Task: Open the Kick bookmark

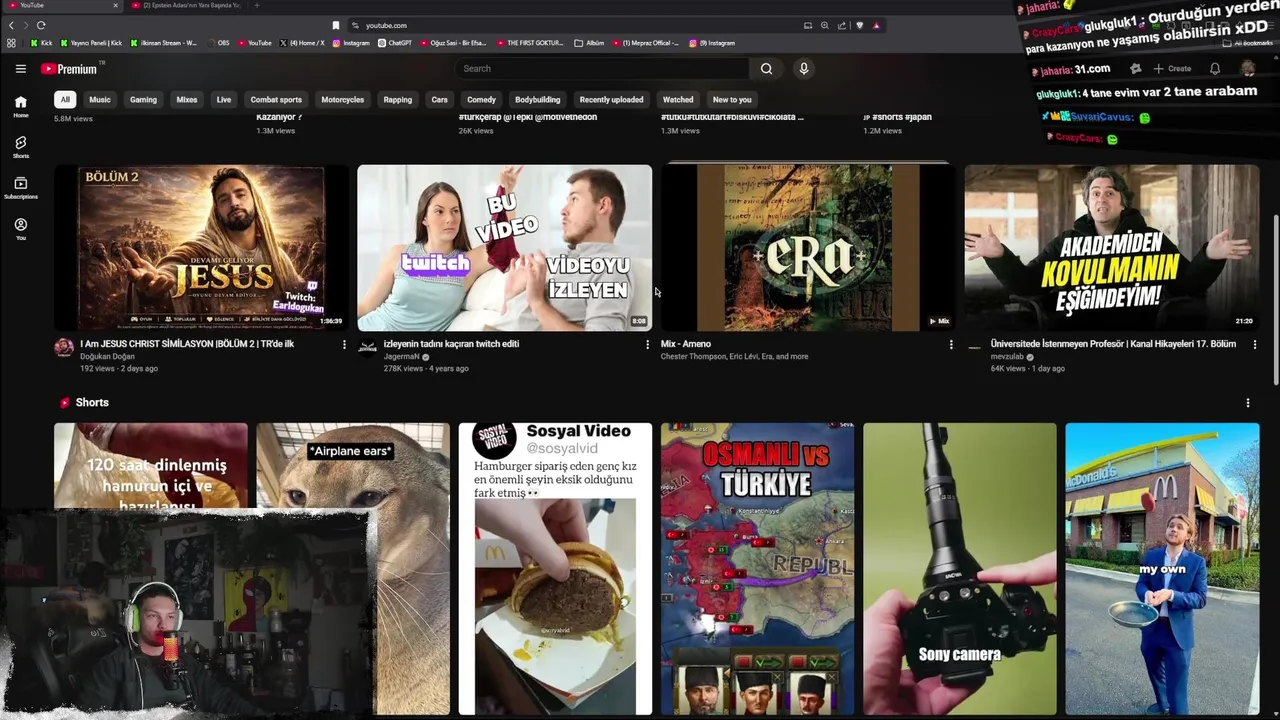Action: coord(41,43)
